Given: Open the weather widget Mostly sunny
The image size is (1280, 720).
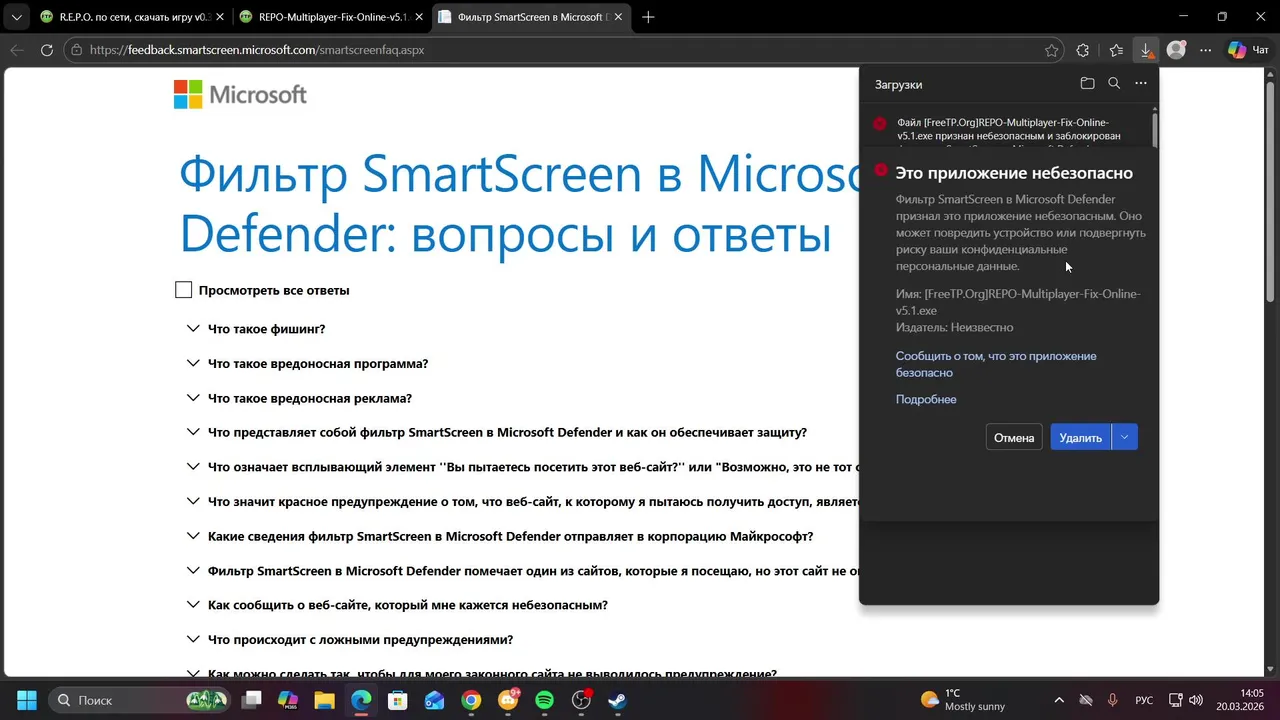Looking at the screenshot, I should 964,700.
